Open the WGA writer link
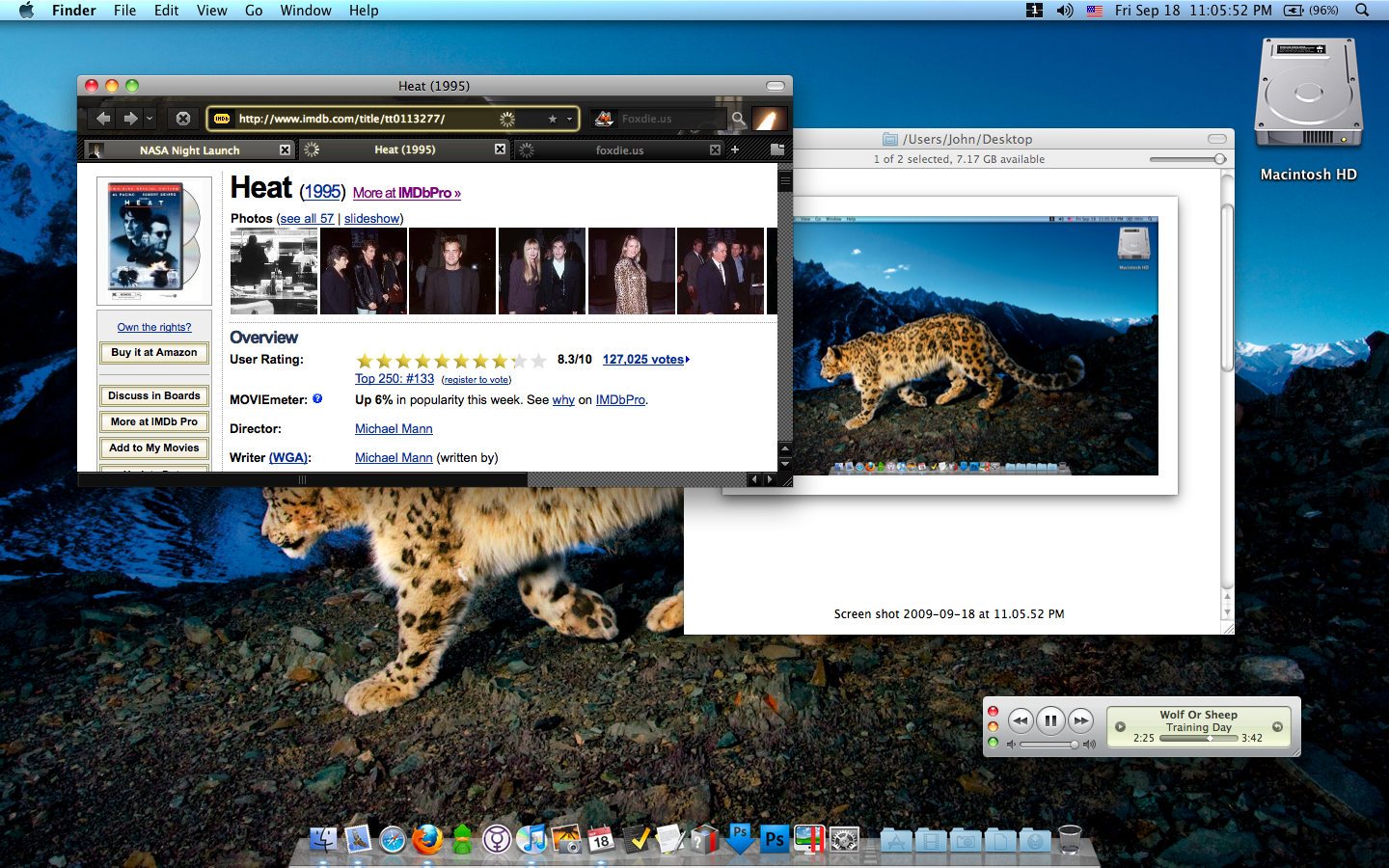This screenshot has height=868, width=1389. pyautogui.click(x=288, y=458)
